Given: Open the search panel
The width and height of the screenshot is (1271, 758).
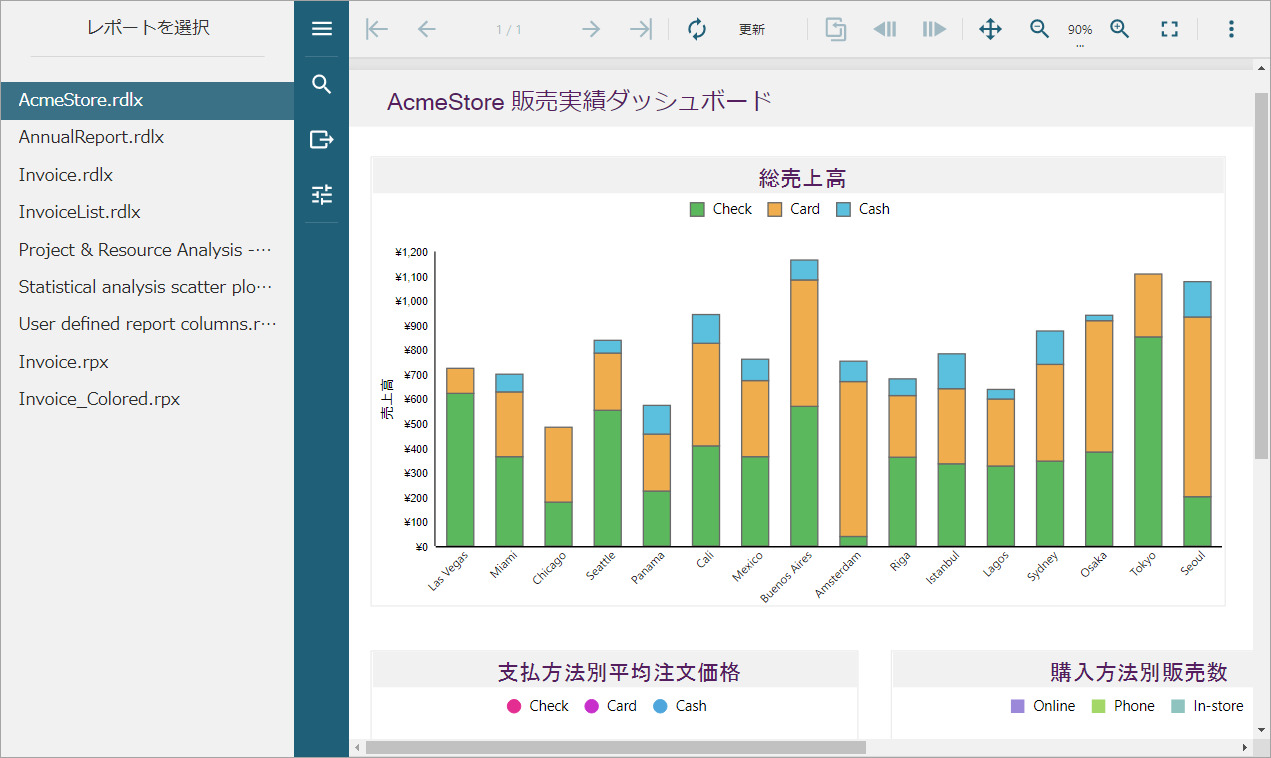Looking at the screenshot, I should [322, 84].
